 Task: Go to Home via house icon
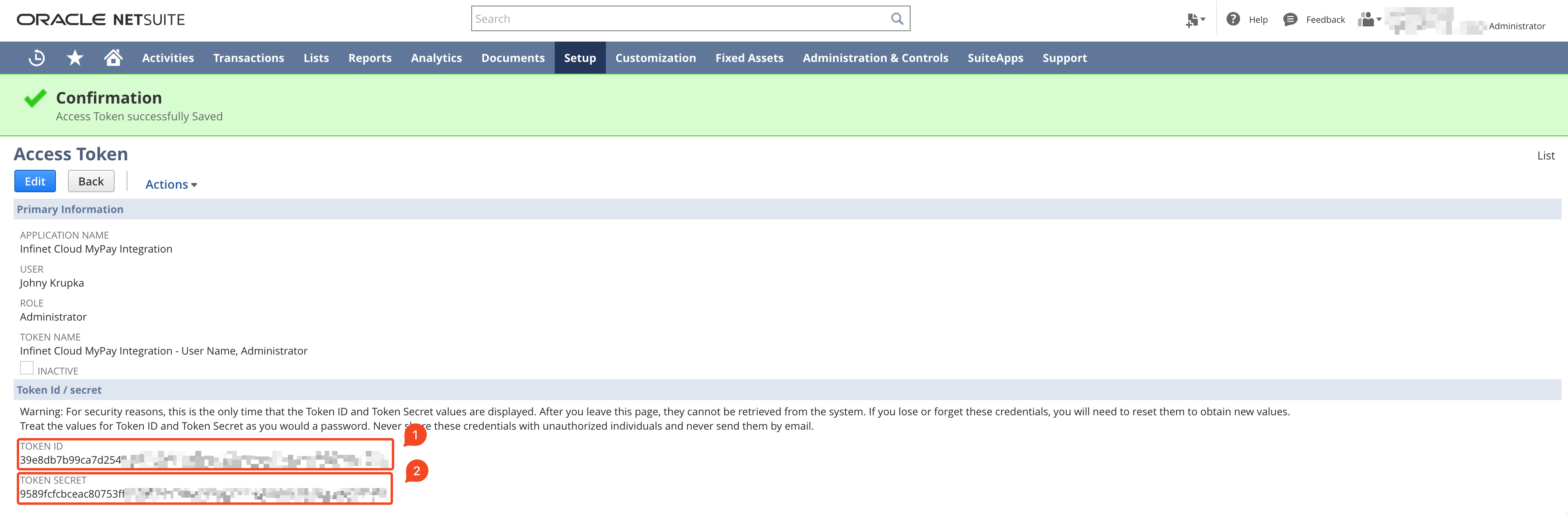tap(113, 58)
